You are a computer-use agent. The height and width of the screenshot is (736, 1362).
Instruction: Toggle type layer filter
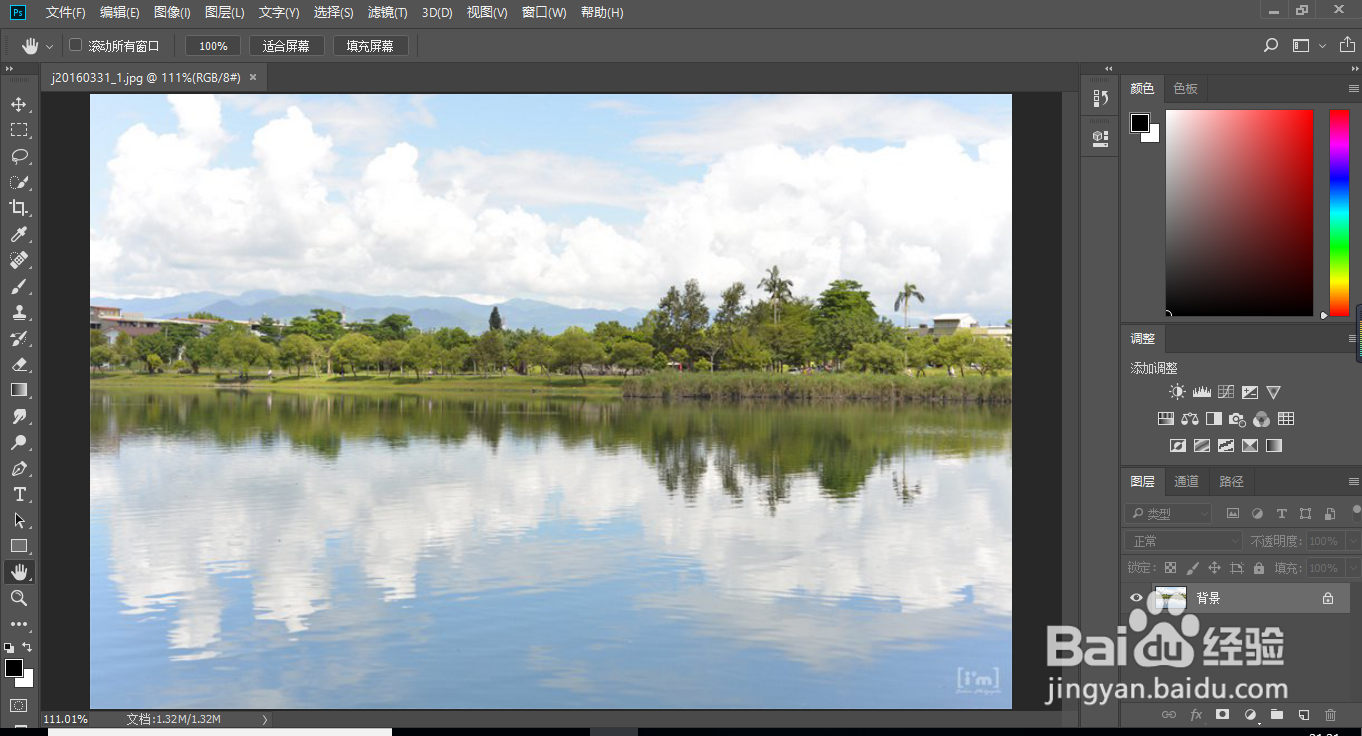click(x=1281, y=514)
